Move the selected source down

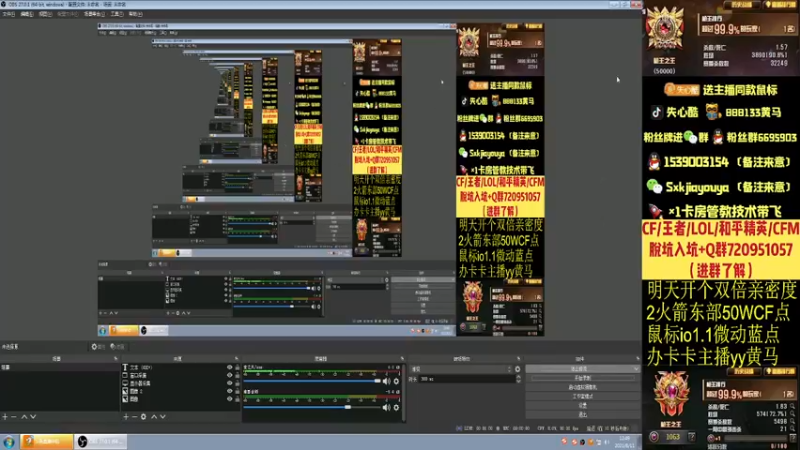coord(163,417)
